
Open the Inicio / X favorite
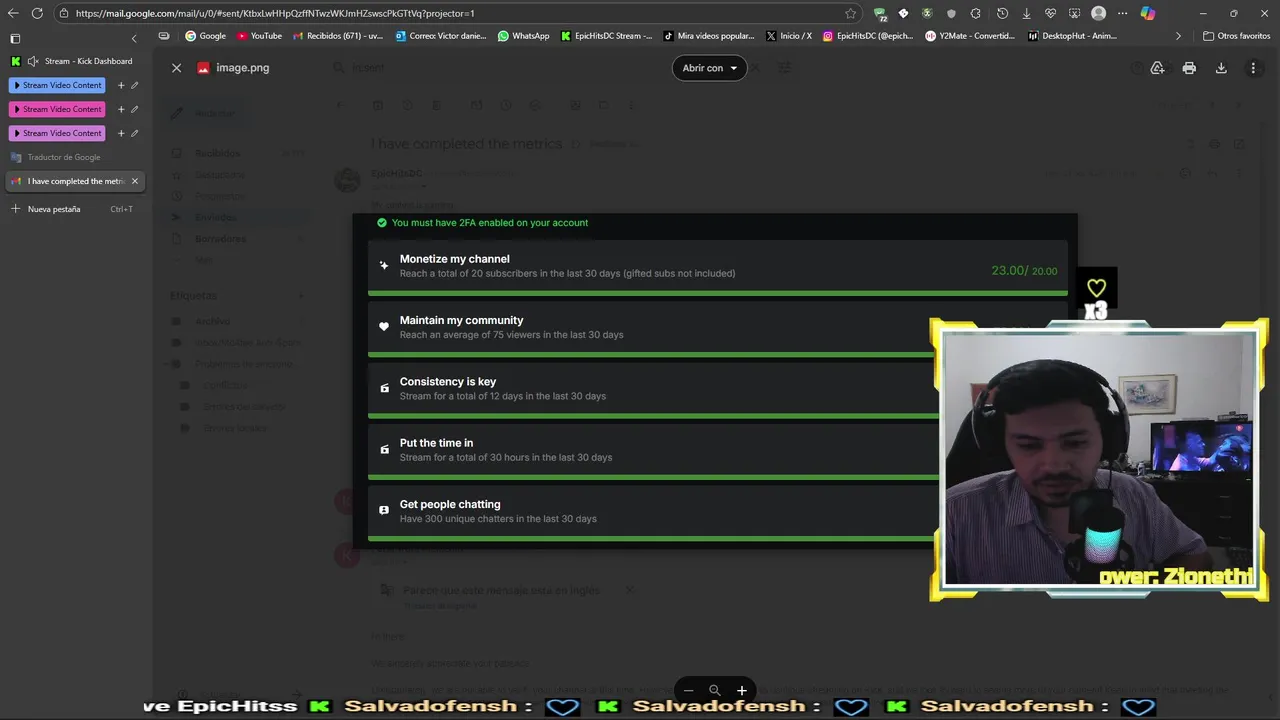(790, 36)
